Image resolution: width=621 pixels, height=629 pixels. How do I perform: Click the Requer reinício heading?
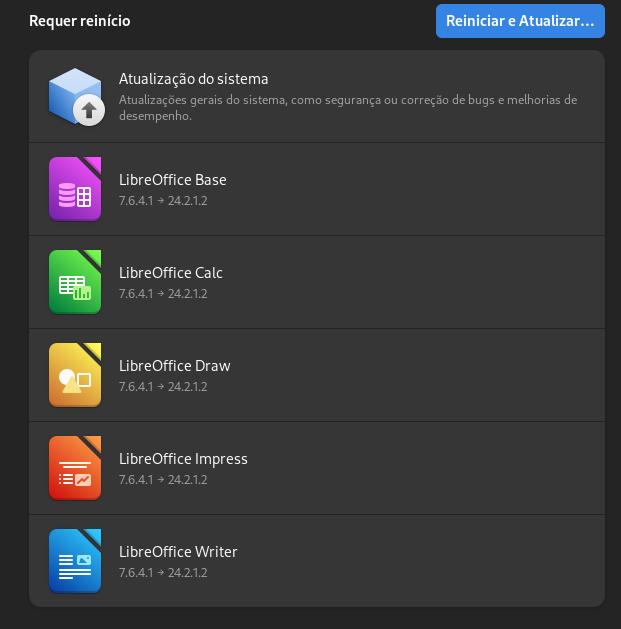(x=79, y=21)
